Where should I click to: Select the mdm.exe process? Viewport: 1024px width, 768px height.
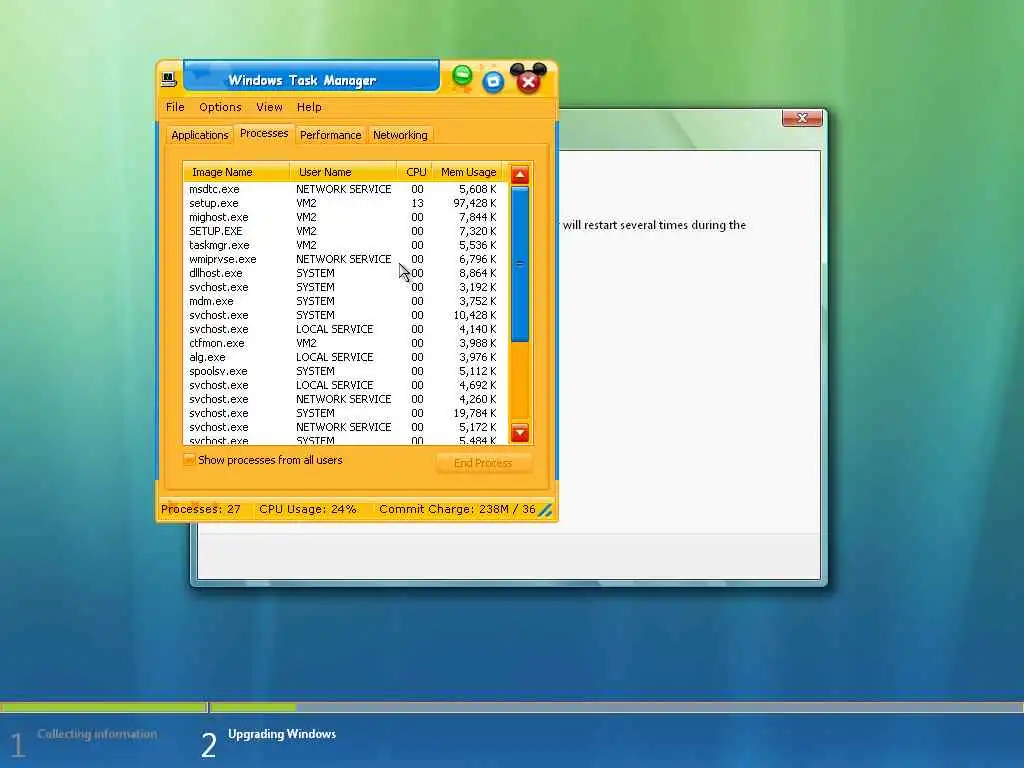click(x=345, y=301)
